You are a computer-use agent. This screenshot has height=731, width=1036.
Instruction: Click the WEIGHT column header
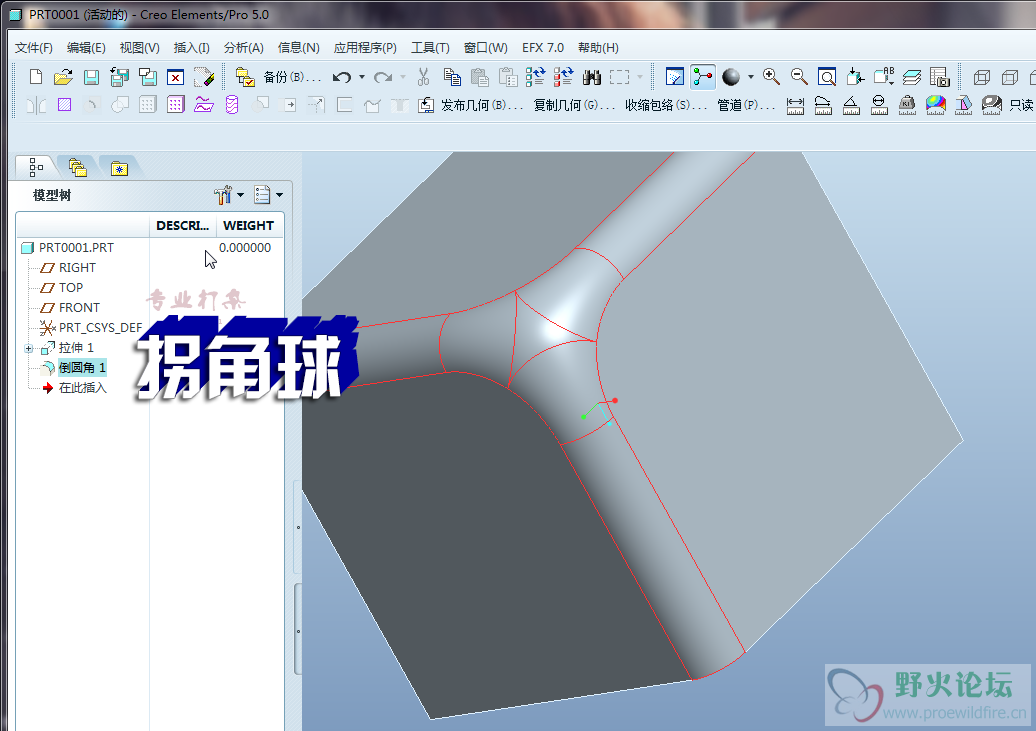tap(248, 225)
